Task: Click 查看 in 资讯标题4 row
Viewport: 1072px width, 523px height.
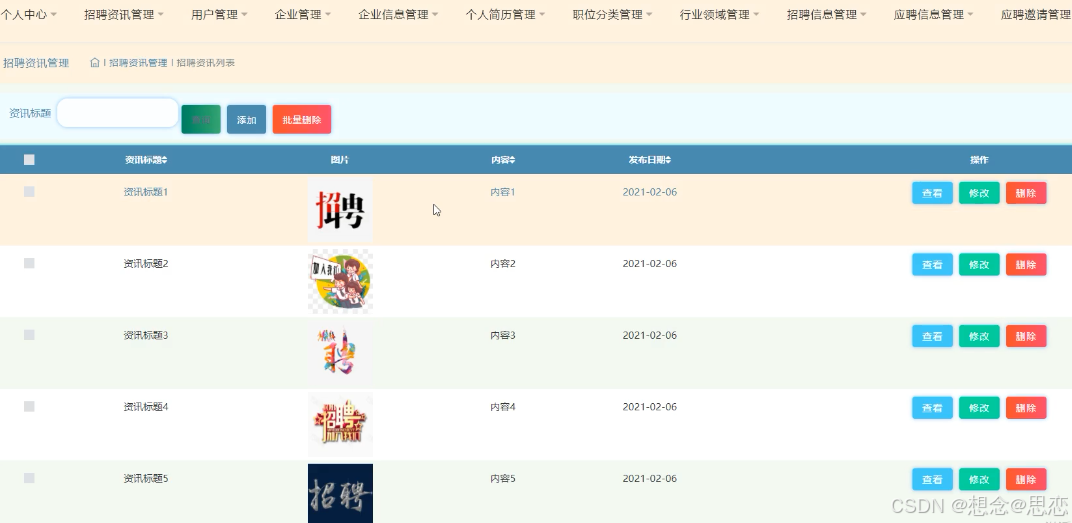Action: point(933,408)
